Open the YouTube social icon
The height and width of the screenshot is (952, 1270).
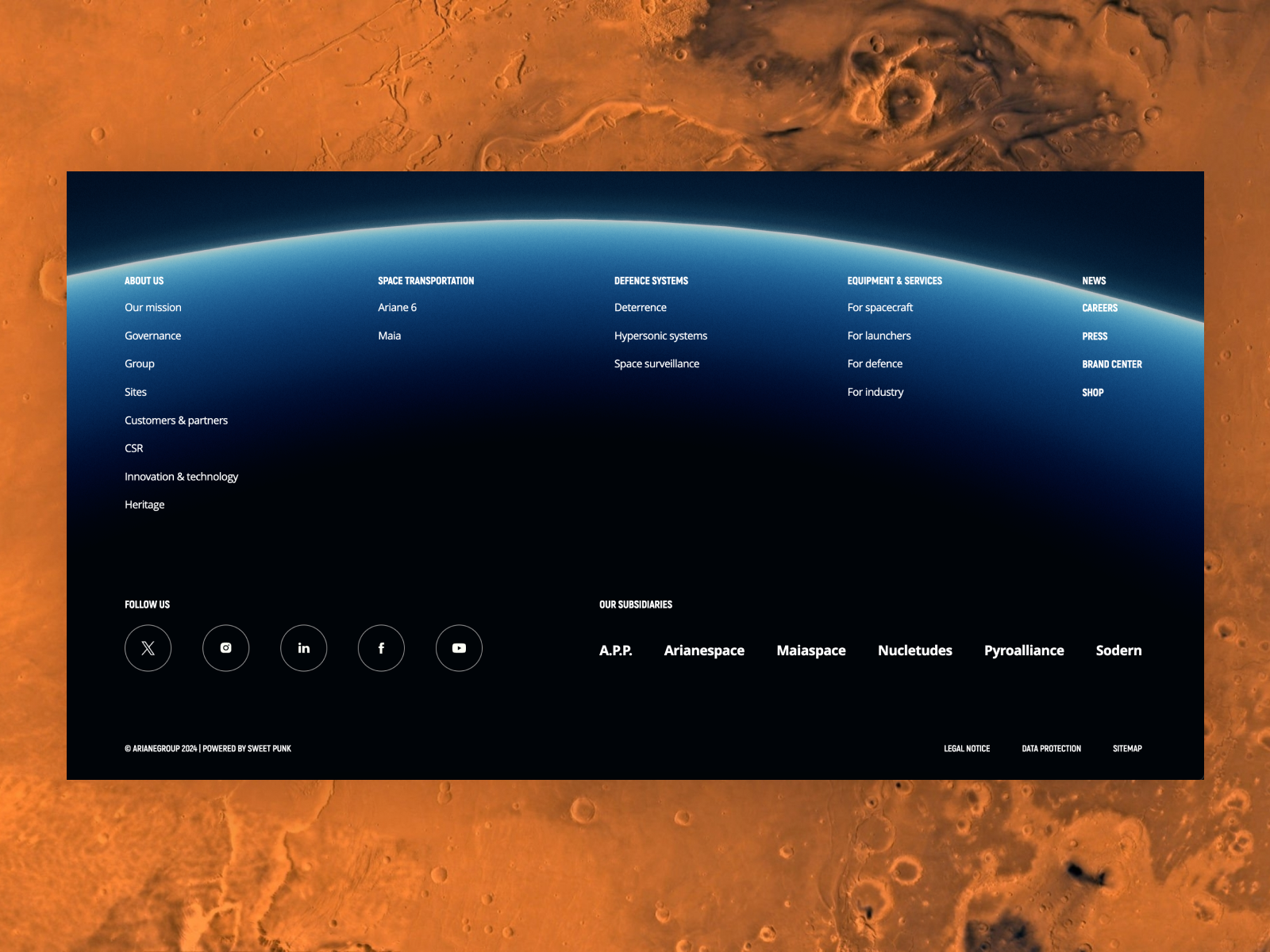coord(459,648)
